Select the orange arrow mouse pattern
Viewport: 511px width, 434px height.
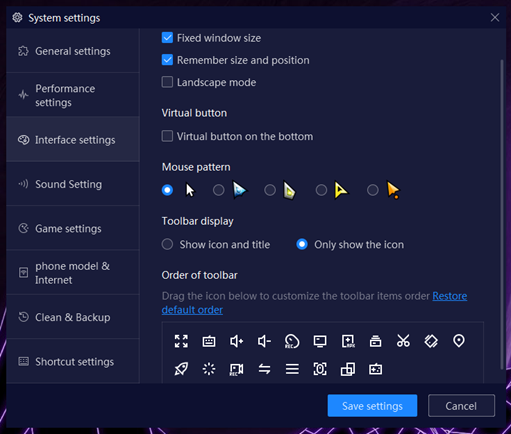[373, 190]
